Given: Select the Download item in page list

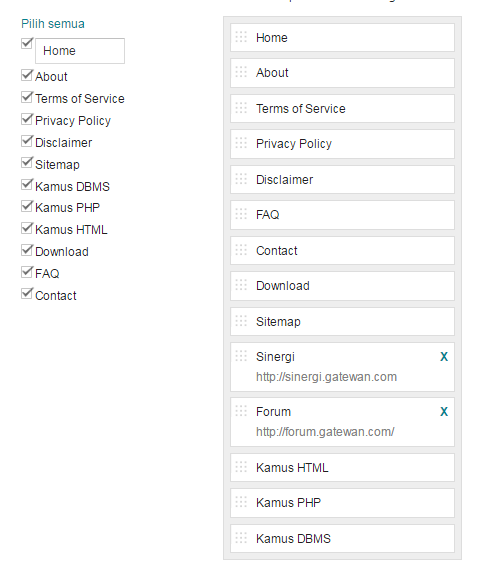Looking at the screenshot, I should click(x=342, y=286).
